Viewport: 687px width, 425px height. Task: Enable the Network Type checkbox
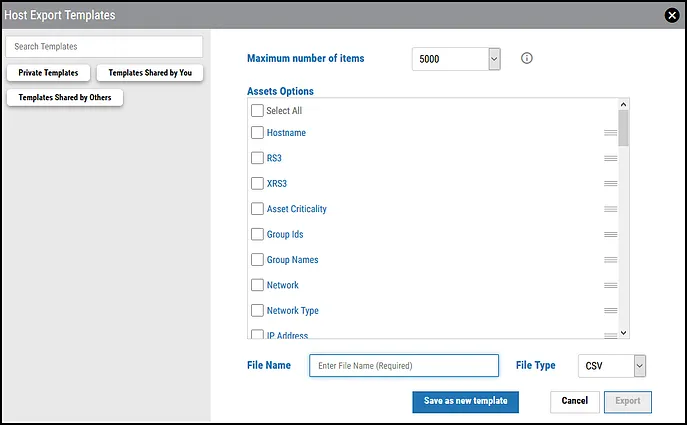pos(257,310)
